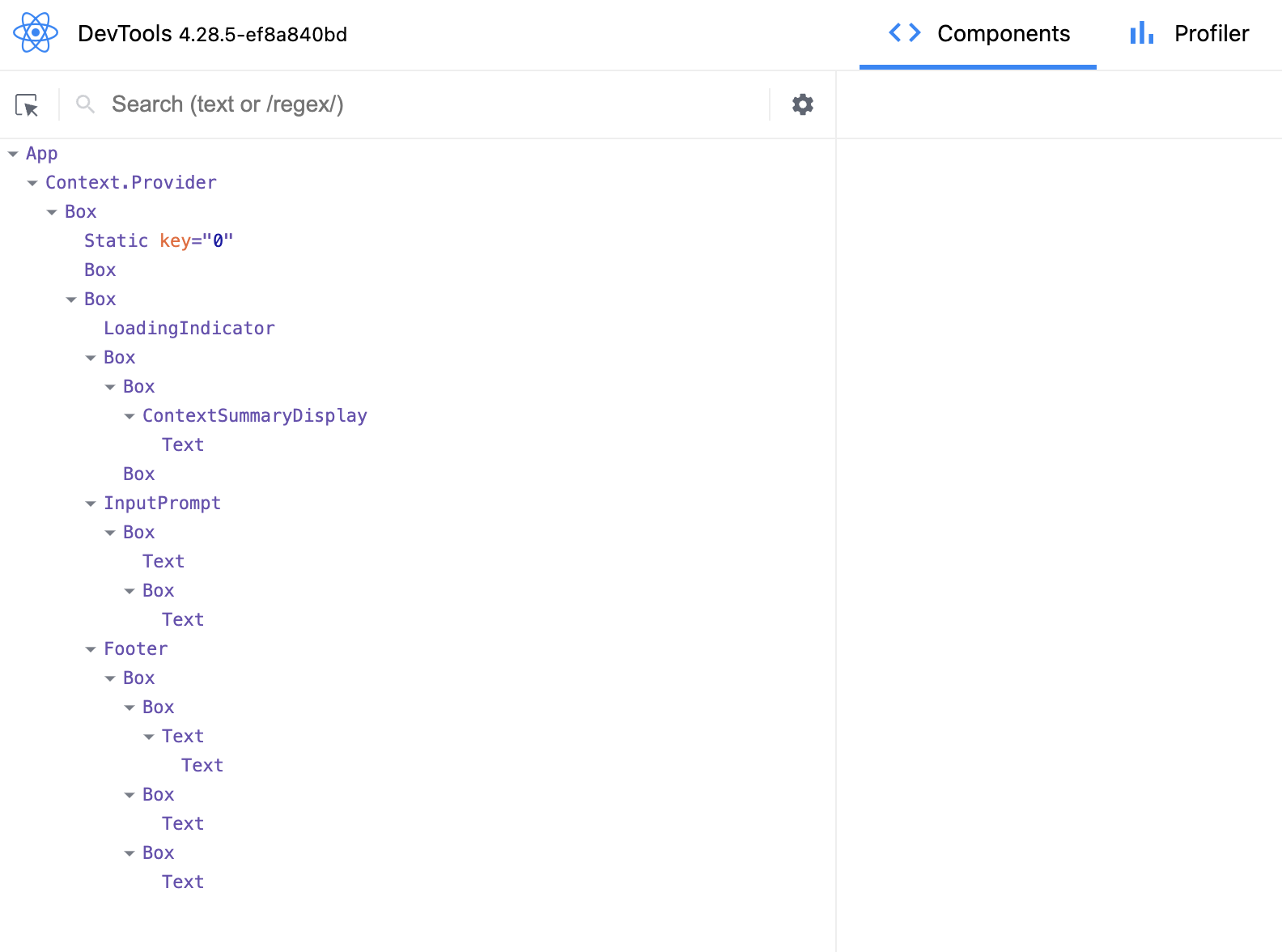
Task: Collapse the Context.Provider node
Action: coord(32,183)
